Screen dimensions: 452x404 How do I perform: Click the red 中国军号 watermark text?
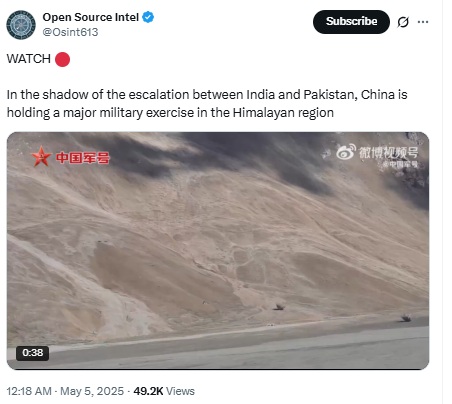pyautogui.click(x=83, y=157)
